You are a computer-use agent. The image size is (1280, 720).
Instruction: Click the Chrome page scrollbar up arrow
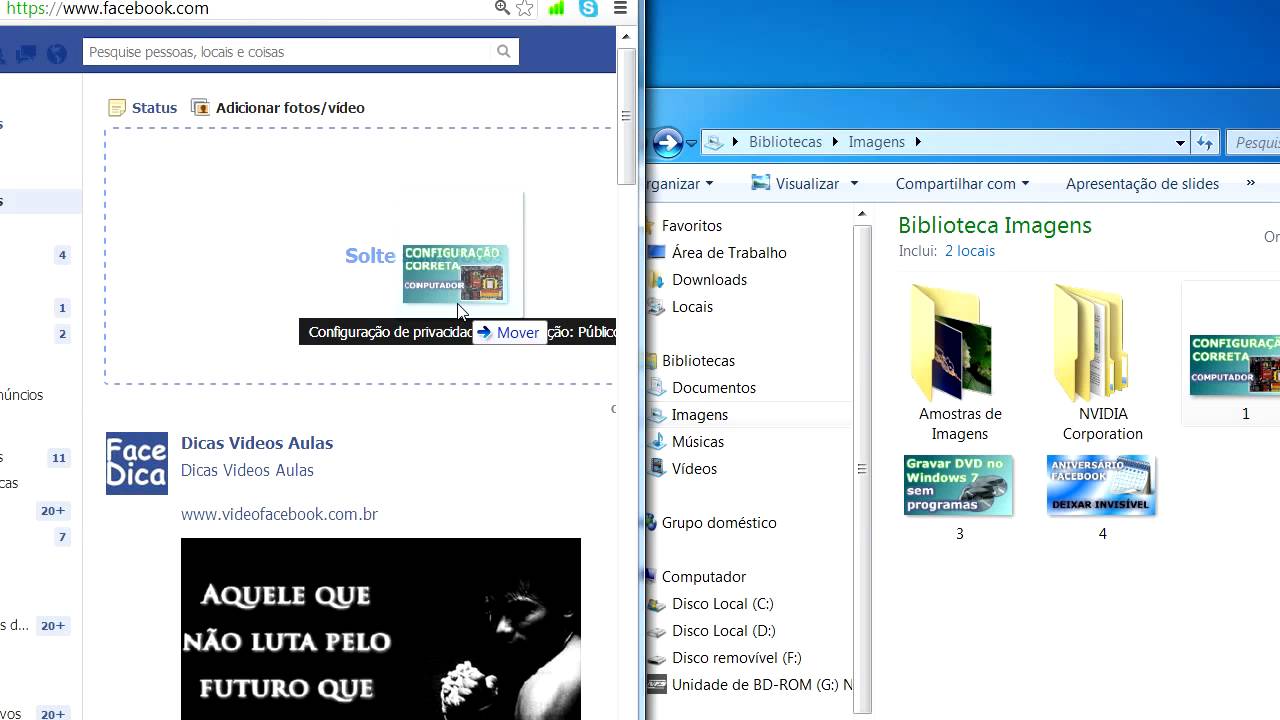(x=627, y=37)
